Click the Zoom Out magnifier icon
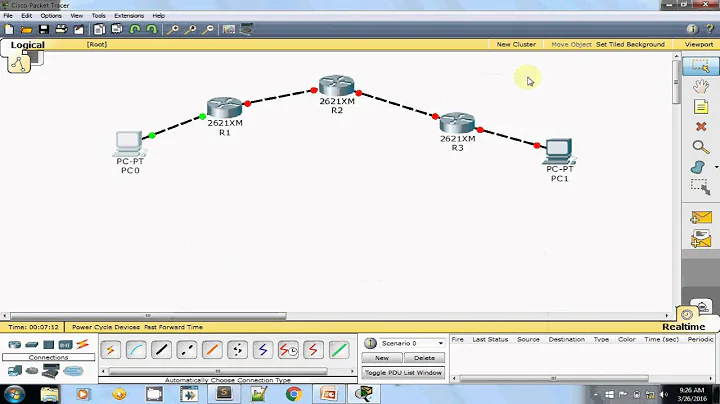This screenshot has width=720, height=404. point(208,30)
